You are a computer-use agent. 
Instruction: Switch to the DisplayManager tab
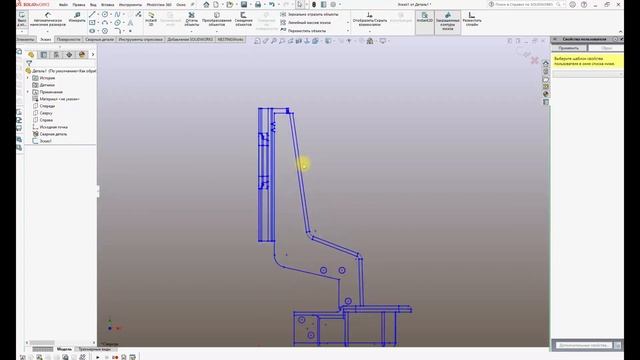tap(82, 54)
